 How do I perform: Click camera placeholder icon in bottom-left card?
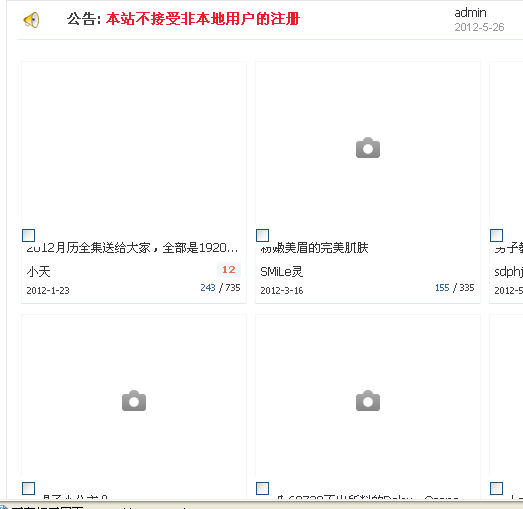pos(134,400)
